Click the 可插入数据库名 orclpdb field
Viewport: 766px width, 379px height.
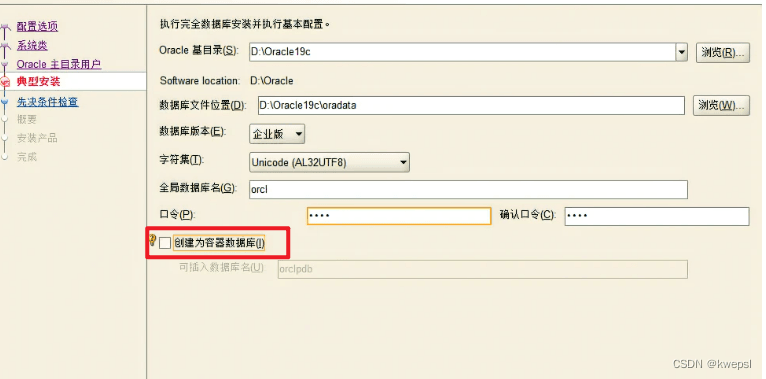tap(483, 269)
